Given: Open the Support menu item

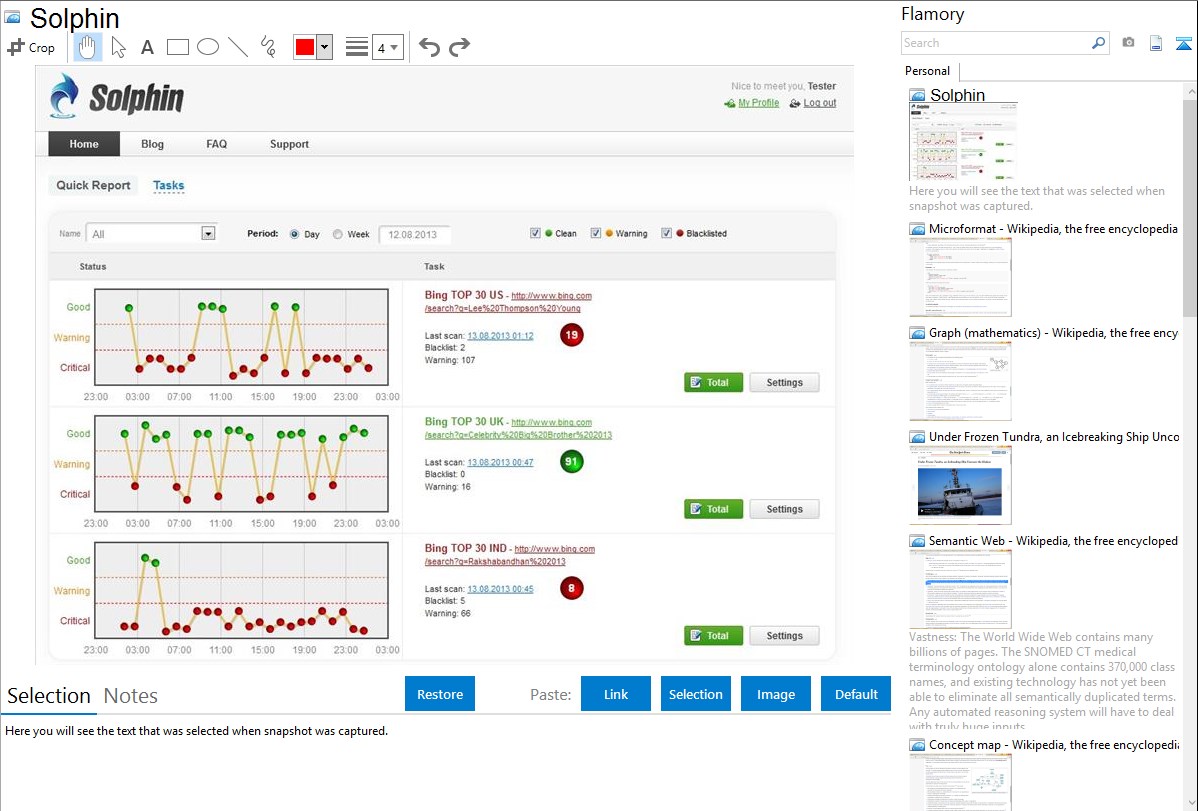Looking at the screenshot, I should [x=289, y=144].
